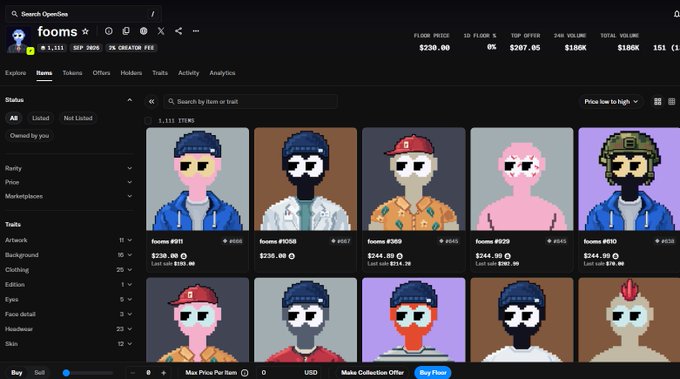680x379 pixels.
Task: Go to the Activity tab
Action: pyautogui.click(x=189, y=73)
